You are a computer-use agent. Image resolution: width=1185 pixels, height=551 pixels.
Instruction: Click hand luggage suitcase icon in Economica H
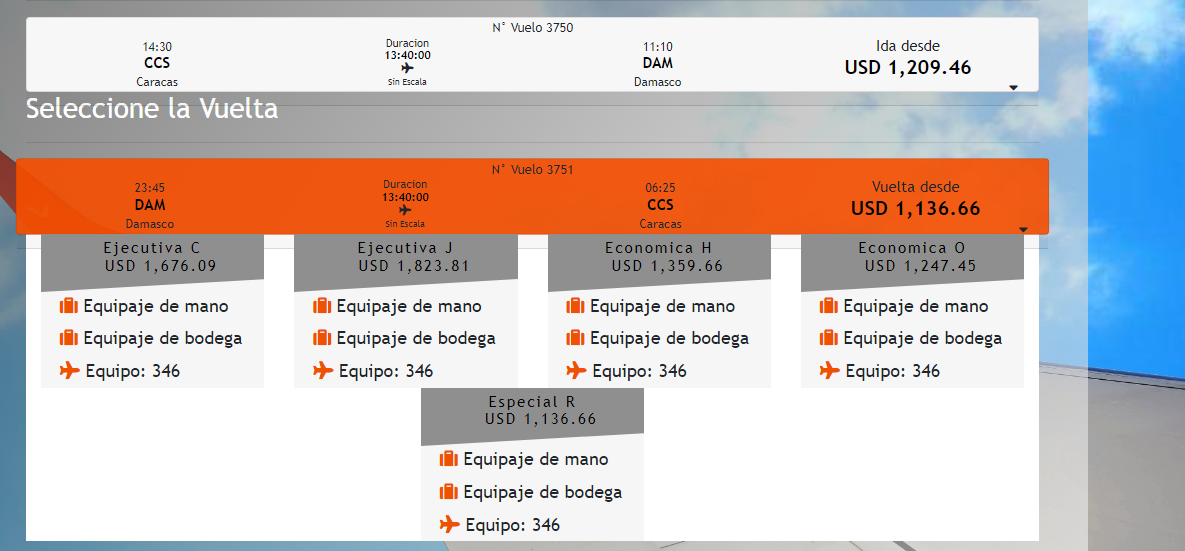[x=575, y=306]
